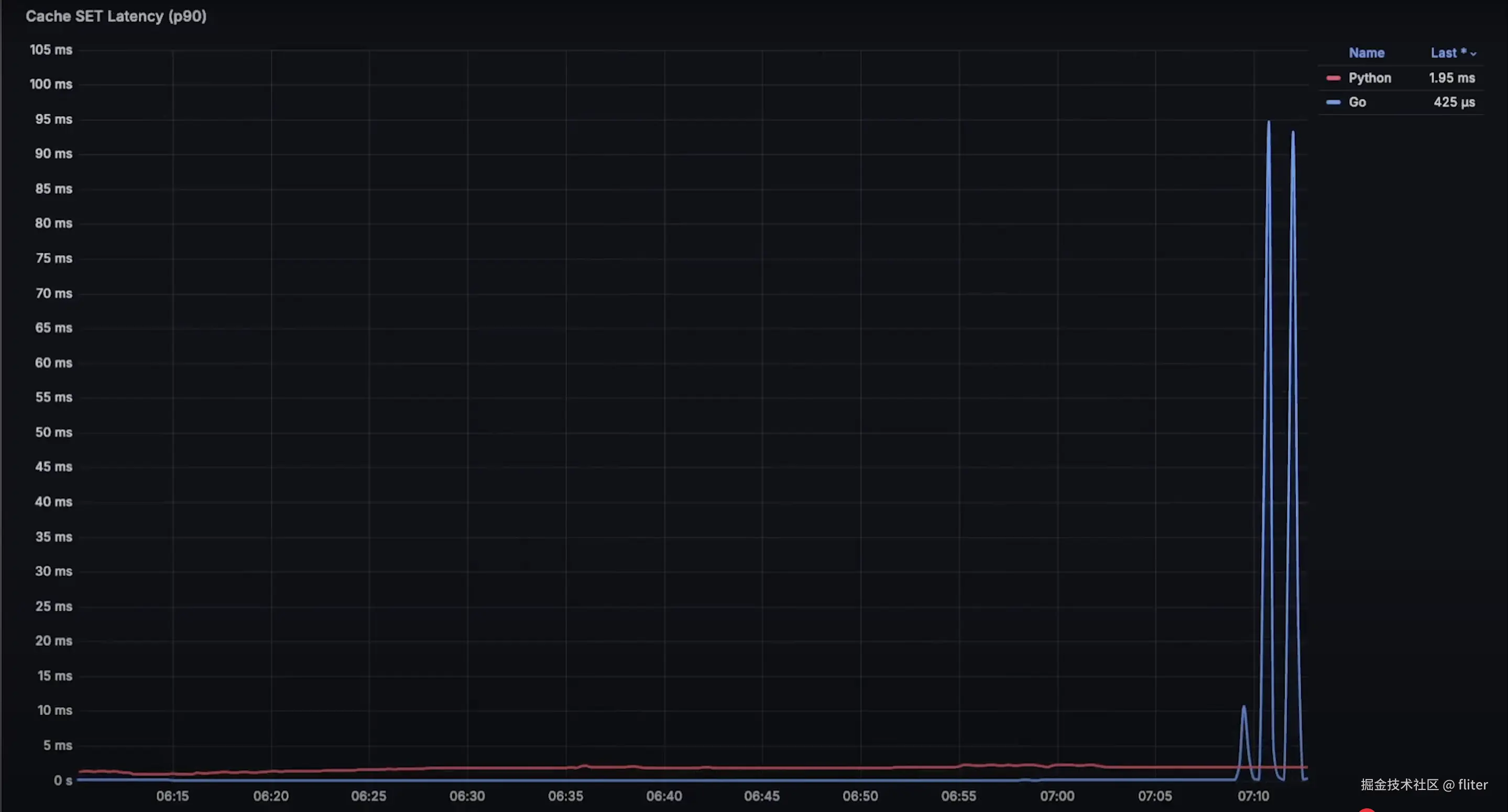The image size is (1508, 812).
Task: Toggle visibility of the Python series
Action: click(1369, 78)
